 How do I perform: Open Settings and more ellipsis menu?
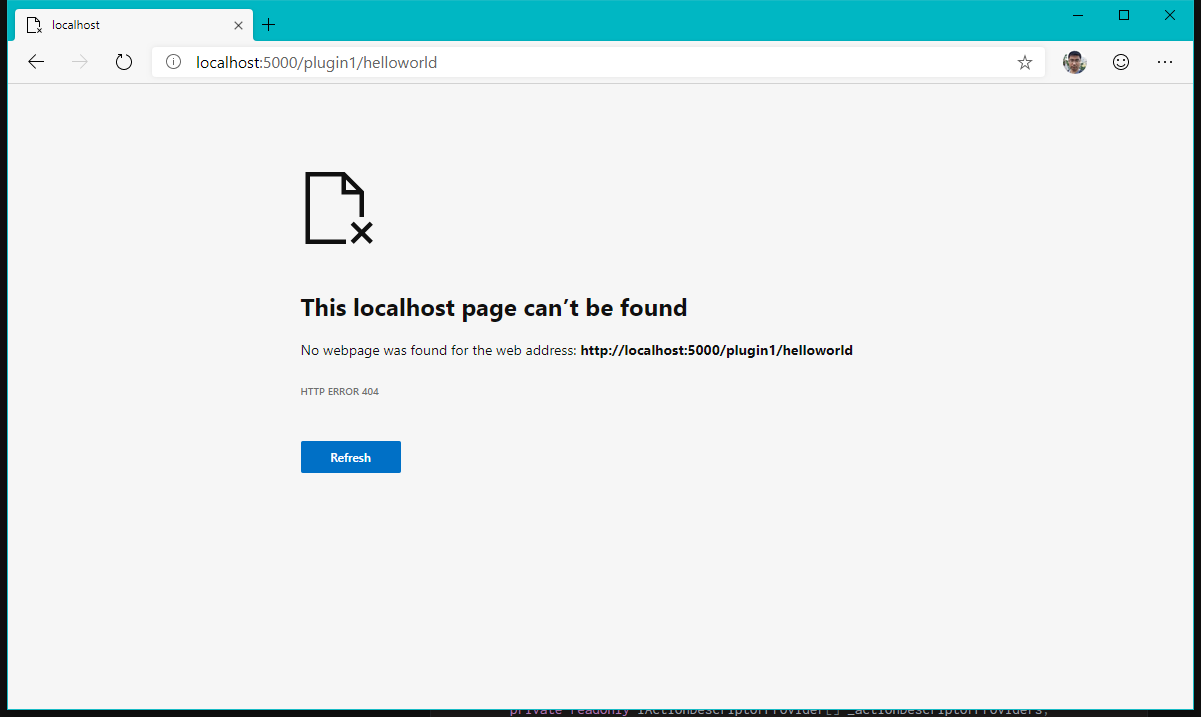pos(1165,62)
